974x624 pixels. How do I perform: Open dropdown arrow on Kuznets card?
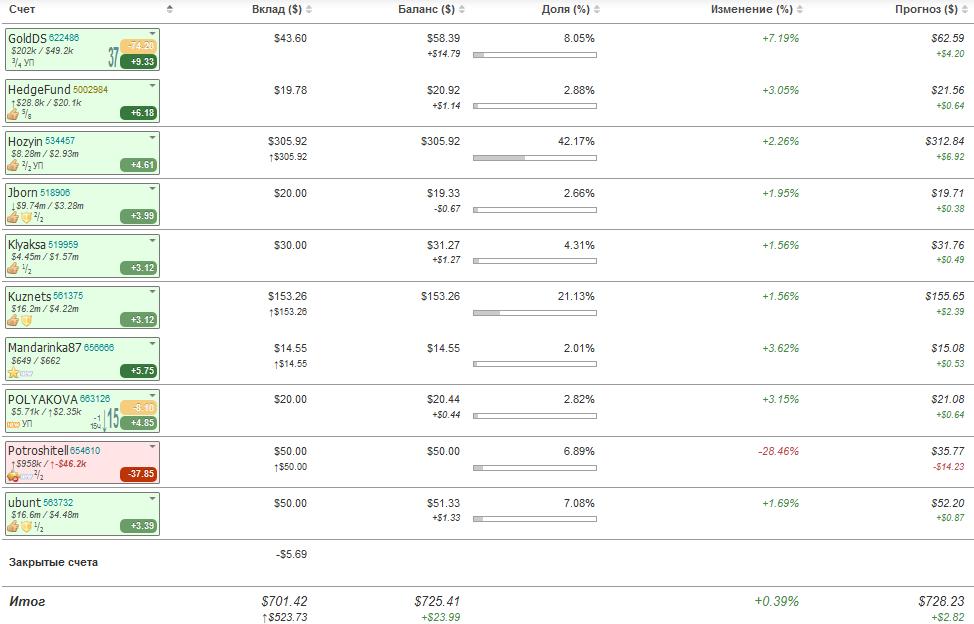pos(152,291)
